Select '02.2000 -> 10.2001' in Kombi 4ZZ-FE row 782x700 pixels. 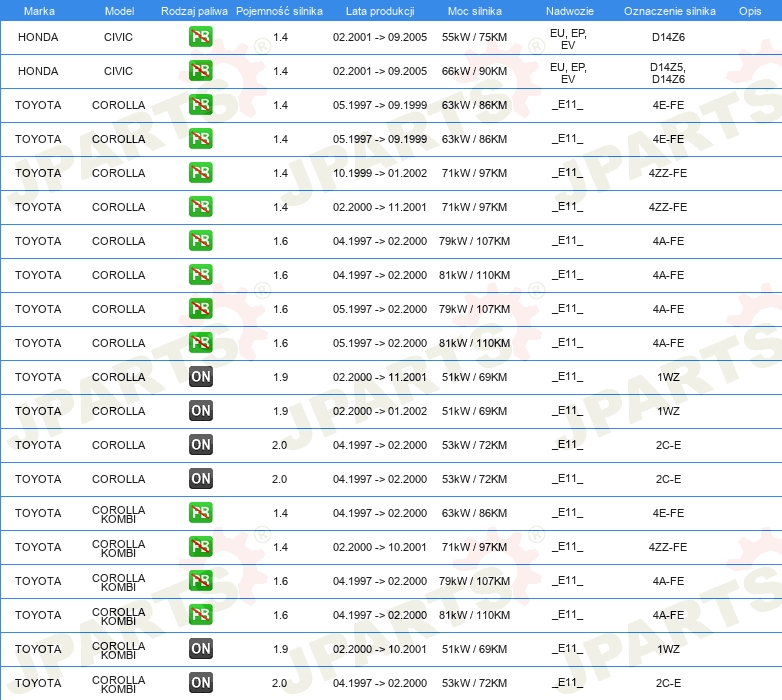tap(380, 547)
